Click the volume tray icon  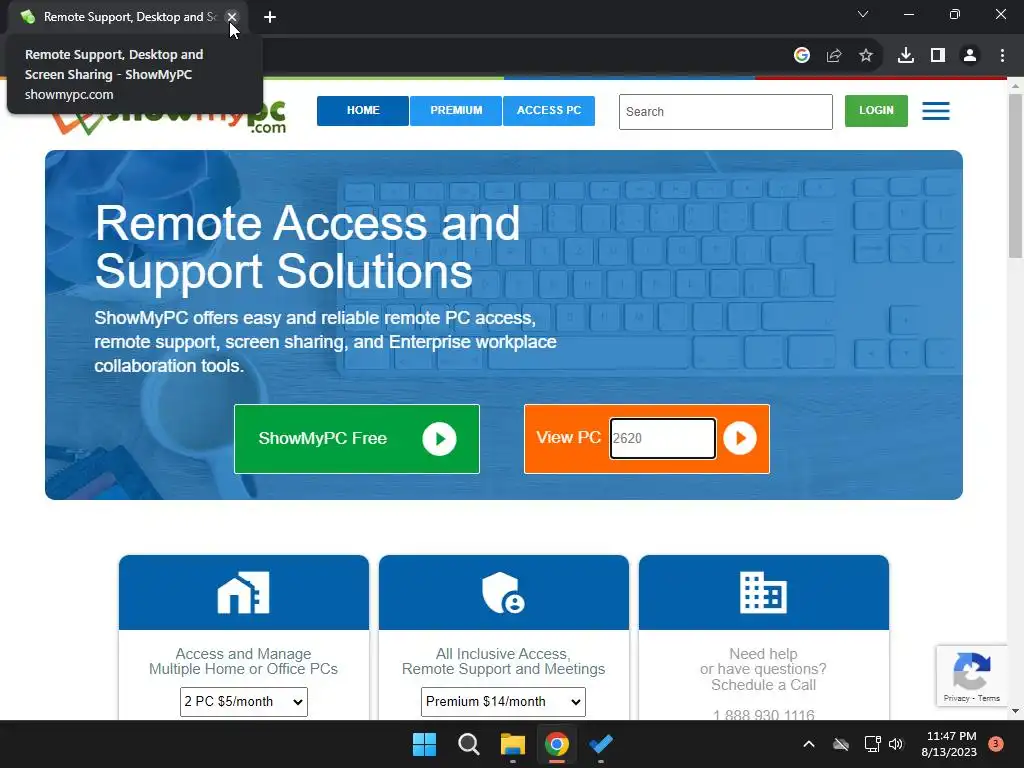[x=896, y=744]
